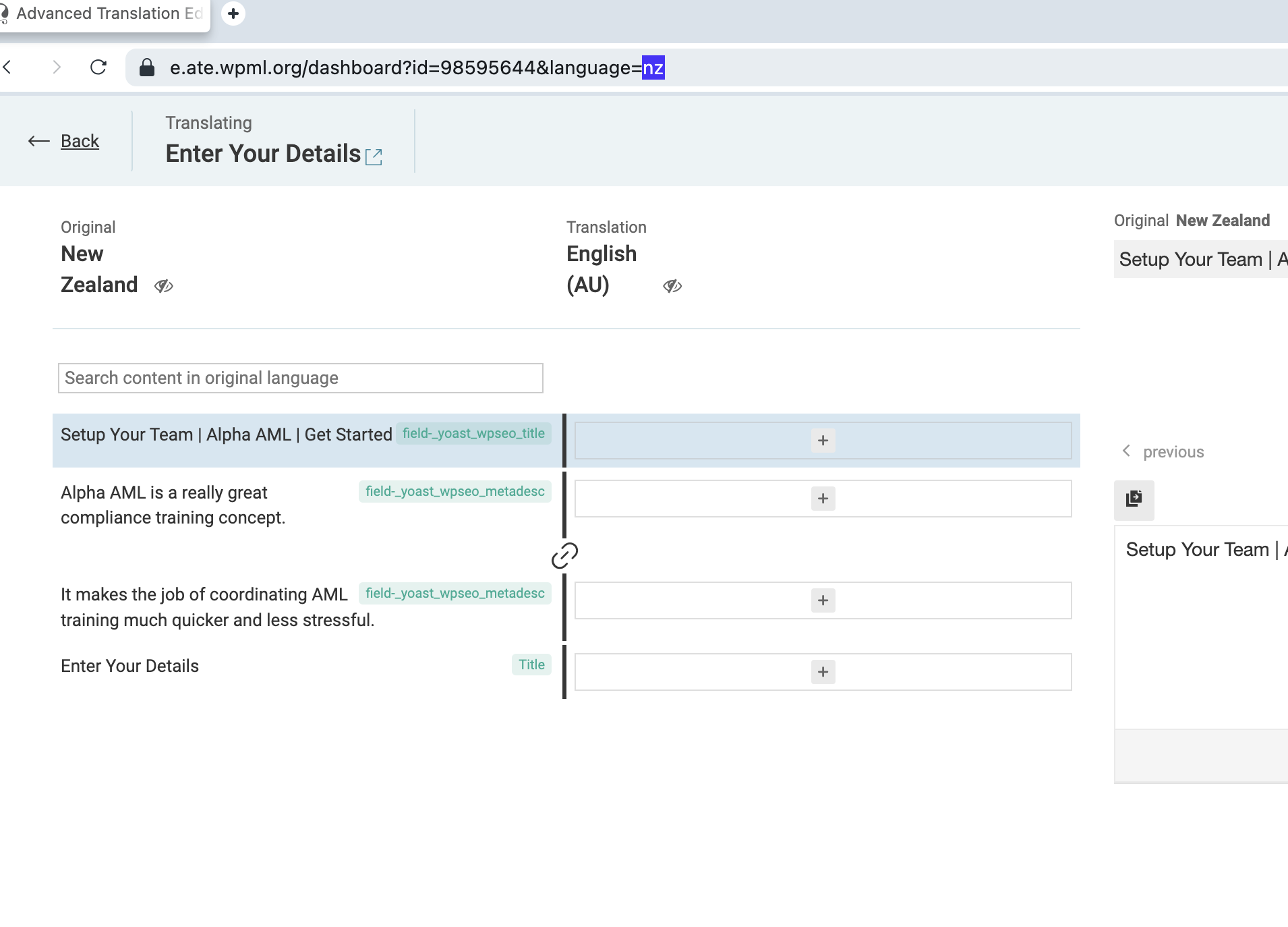Viewport: 1288px width, 927px height.
Task: Click the Title tag label
Action: (x=531, y=665)
